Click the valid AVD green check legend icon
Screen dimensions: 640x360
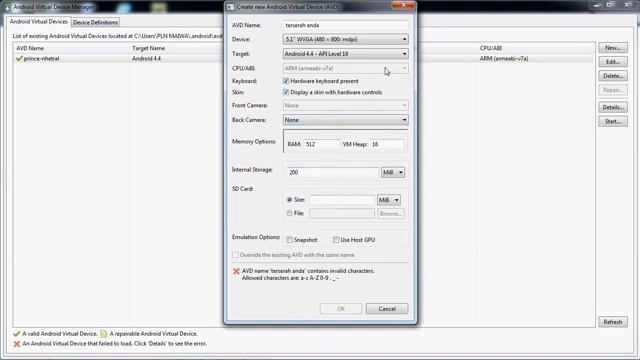[16, 334]
